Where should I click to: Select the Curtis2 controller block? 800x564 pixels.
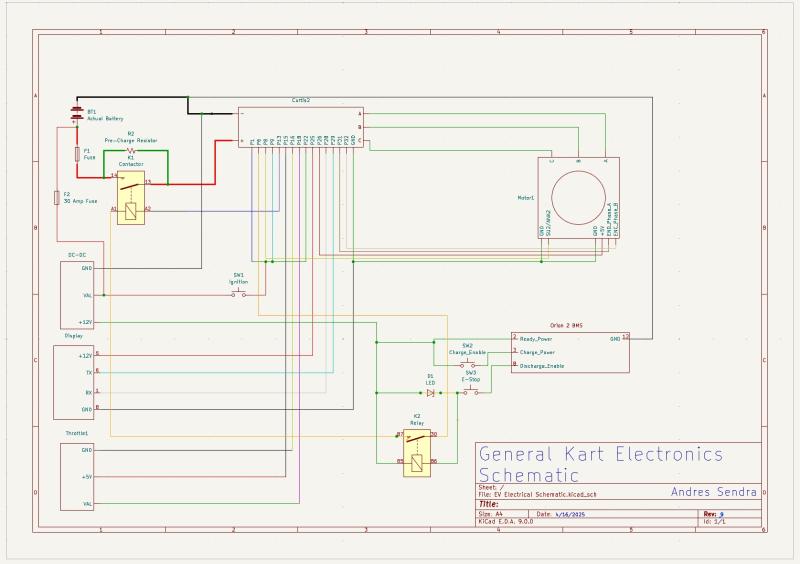[300, 126]
